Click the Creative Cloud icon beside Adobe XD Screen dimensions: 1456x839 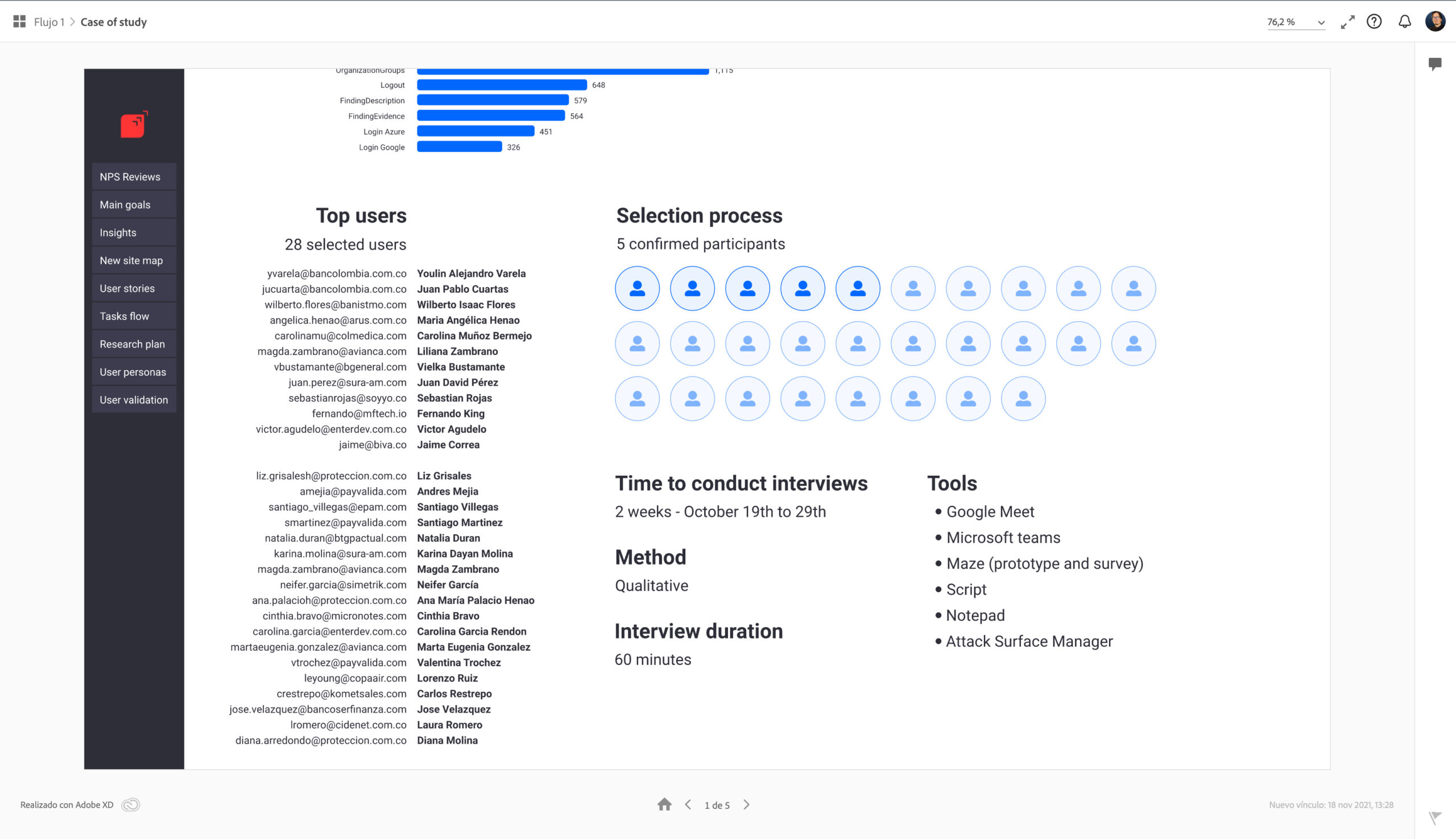point(131,804)
